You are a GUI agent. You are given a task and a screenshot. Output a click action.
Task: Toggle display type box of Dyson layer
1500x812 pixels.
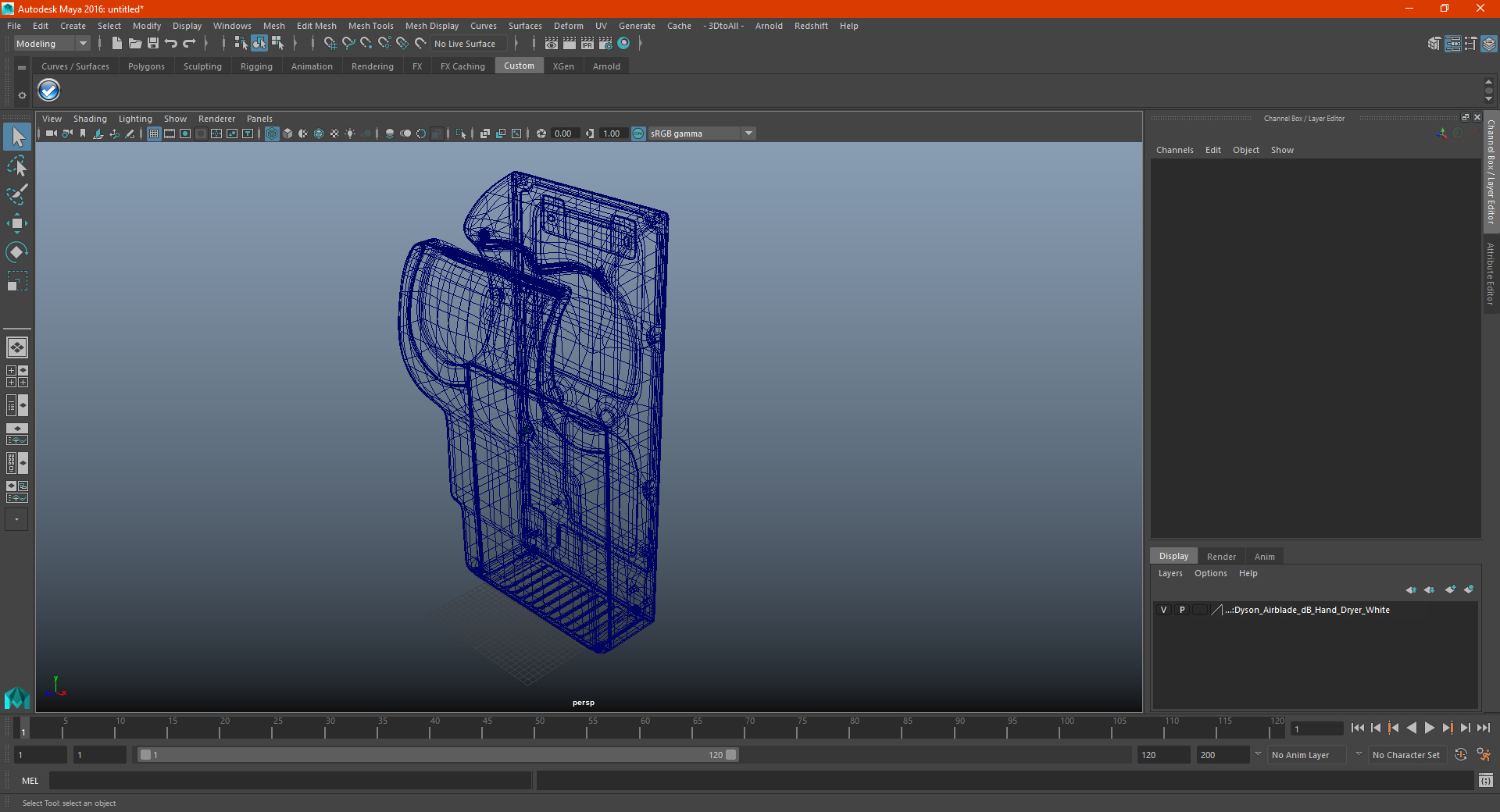1200,610
